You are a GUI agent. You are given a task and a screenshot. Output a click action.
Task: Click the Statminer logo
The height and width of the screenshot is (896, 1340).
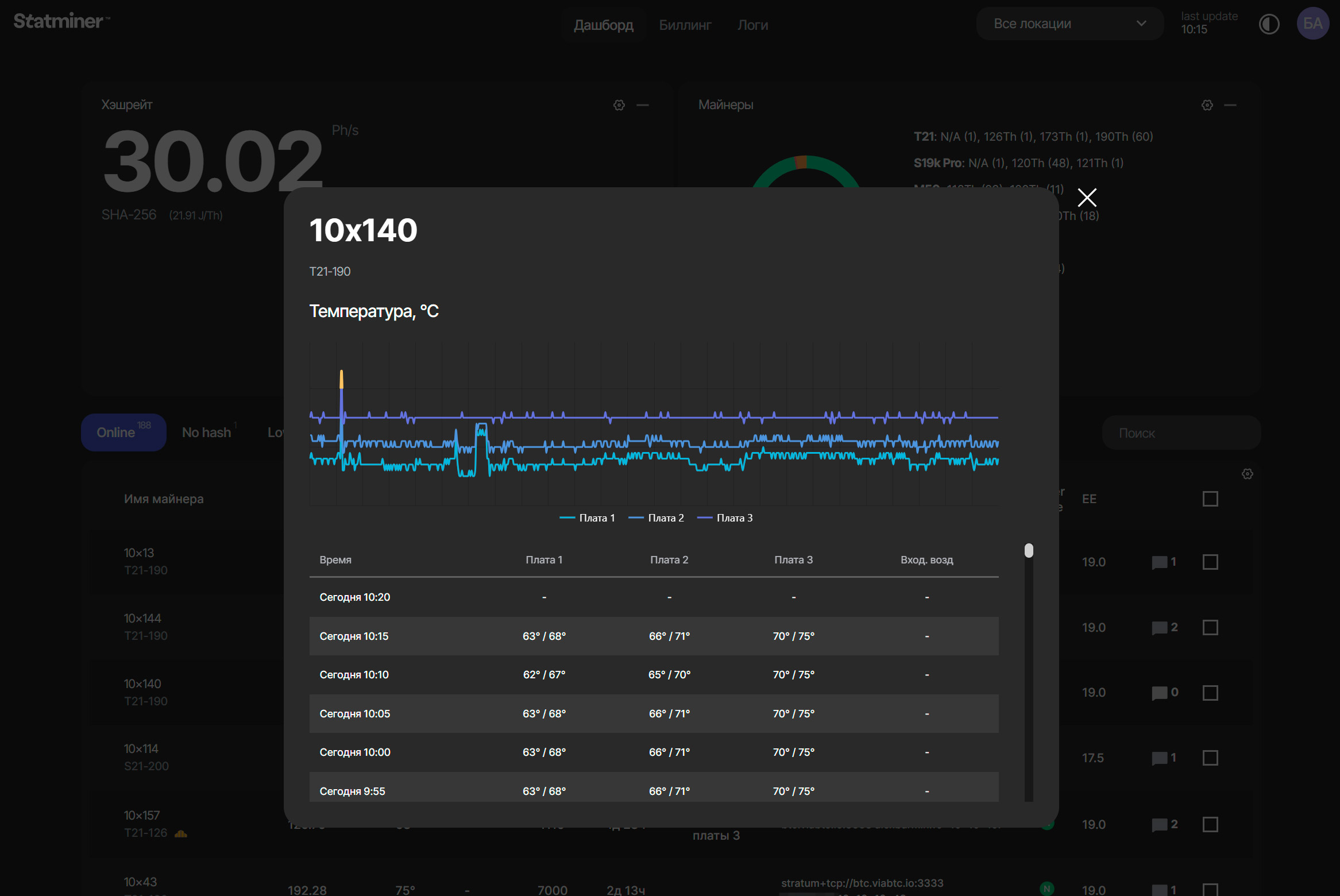(x=61, y=21)
